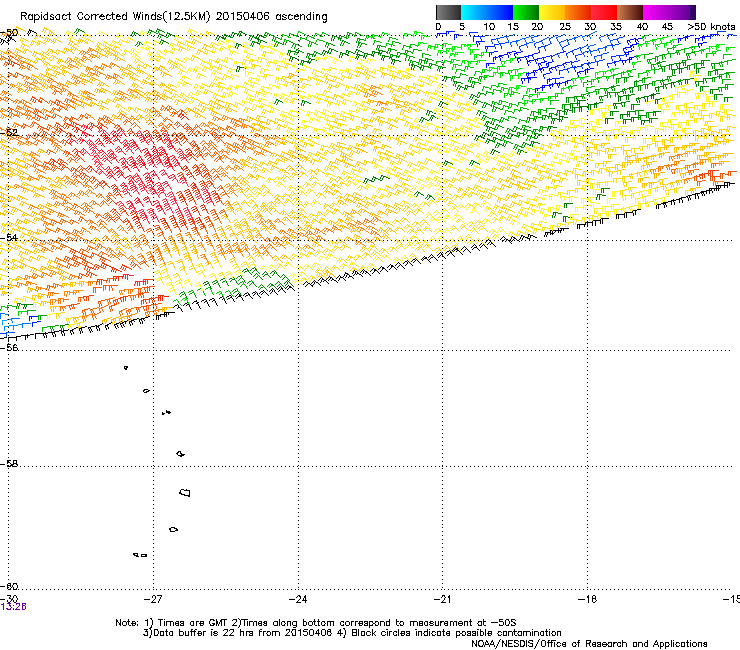Click the southernmost island pair near -60

[x=140, y=555]
